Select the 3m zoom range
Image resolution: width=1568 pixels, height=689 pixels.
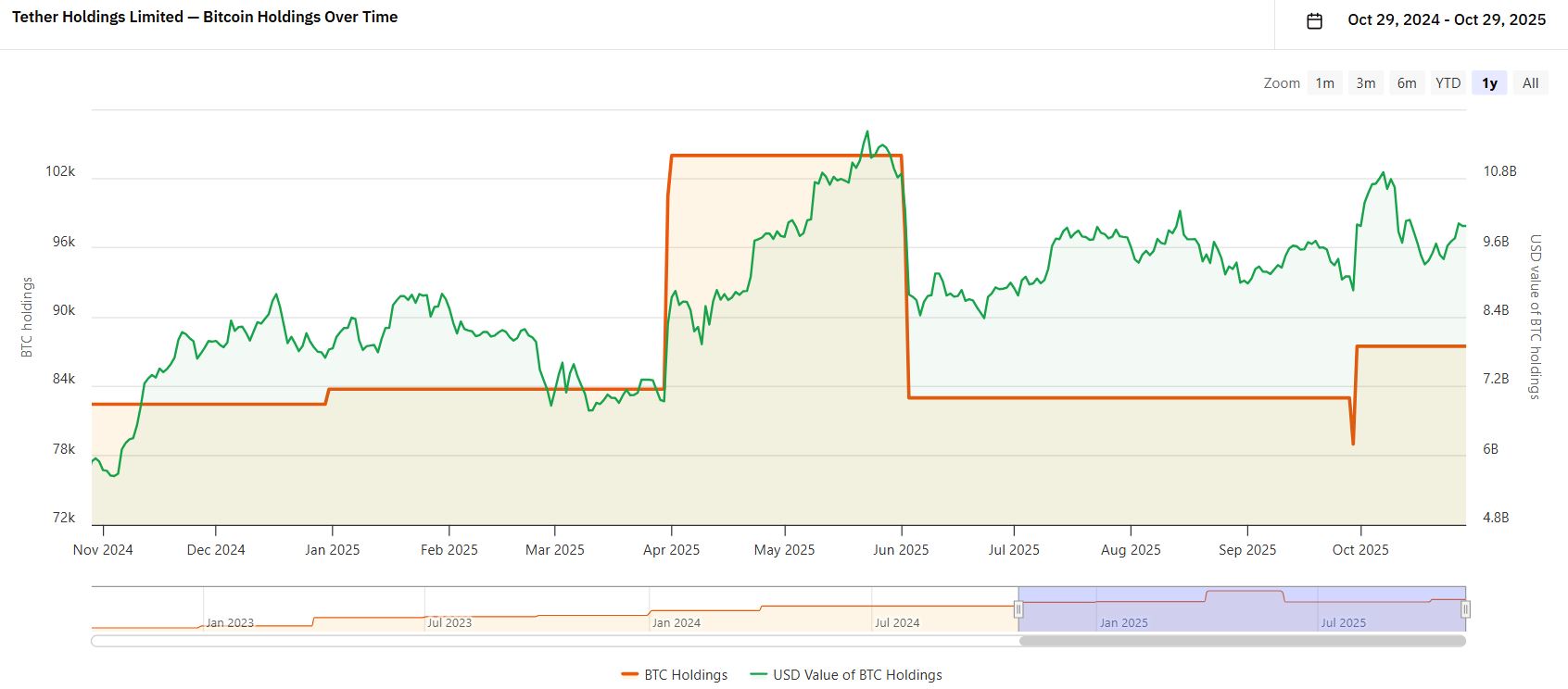point(1366,83)
